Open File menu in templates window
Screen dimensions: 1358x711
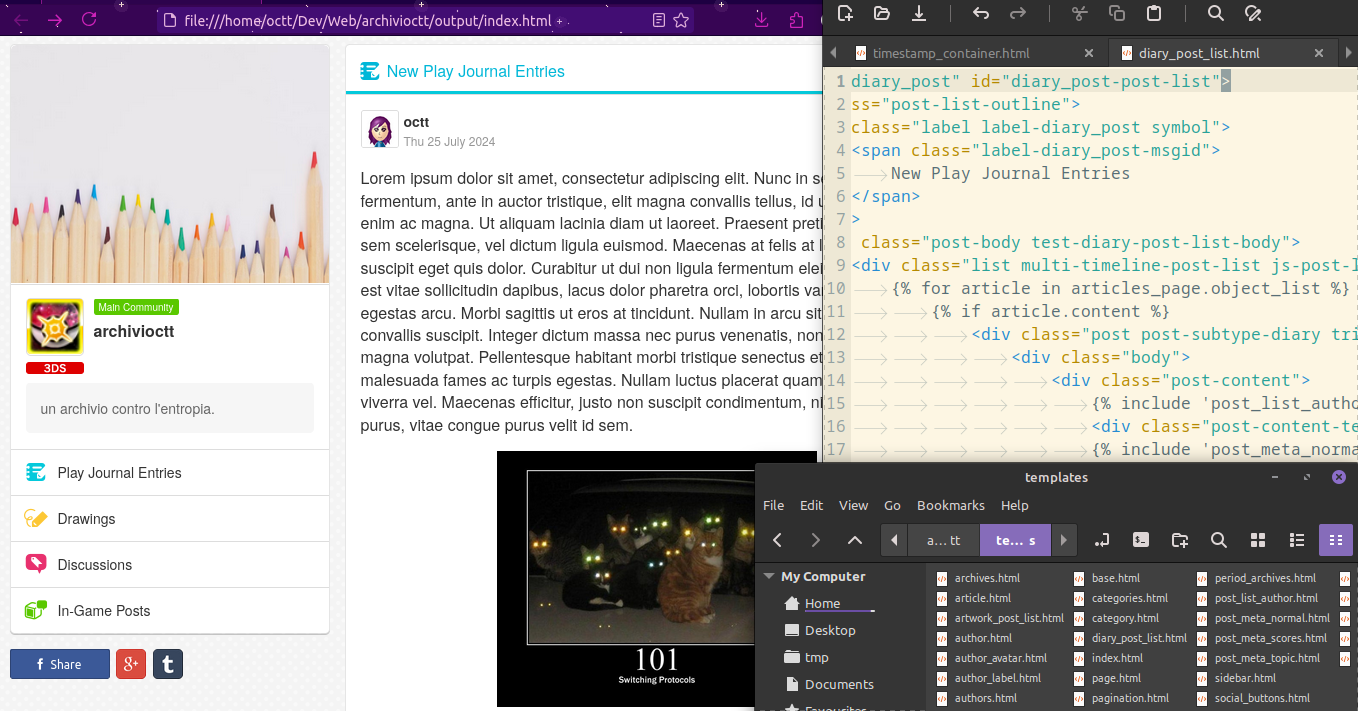click(774, 505)
